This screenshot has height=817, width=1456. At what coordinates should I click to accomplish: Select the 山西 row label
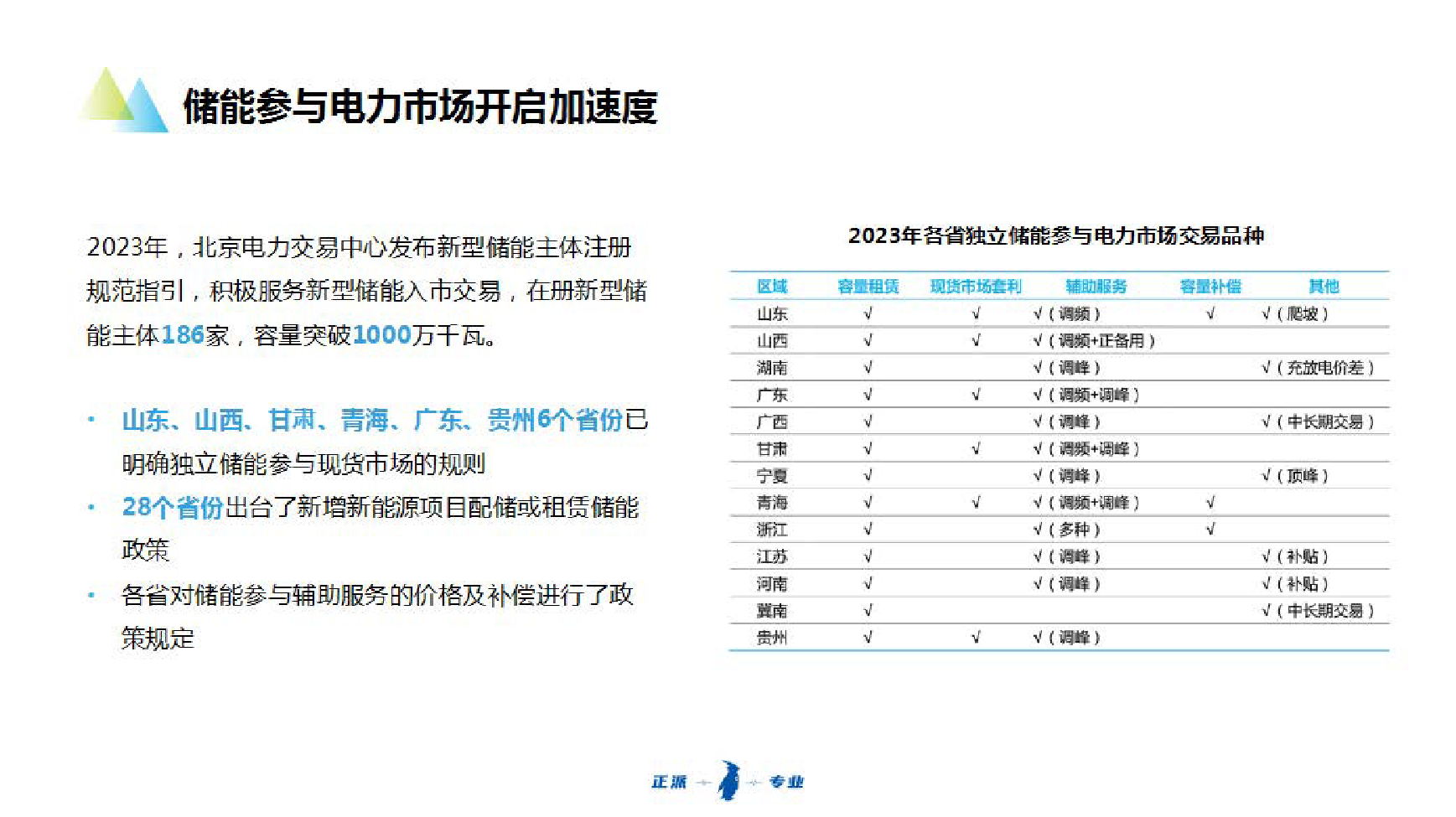772,340
